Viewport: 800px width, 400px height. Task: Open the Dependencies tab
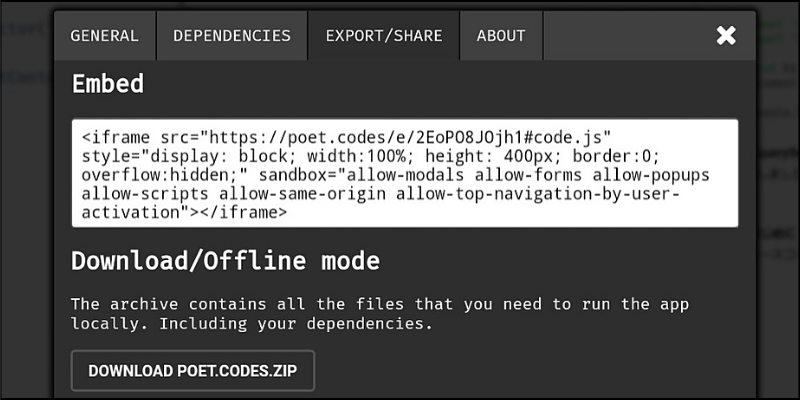232,36
